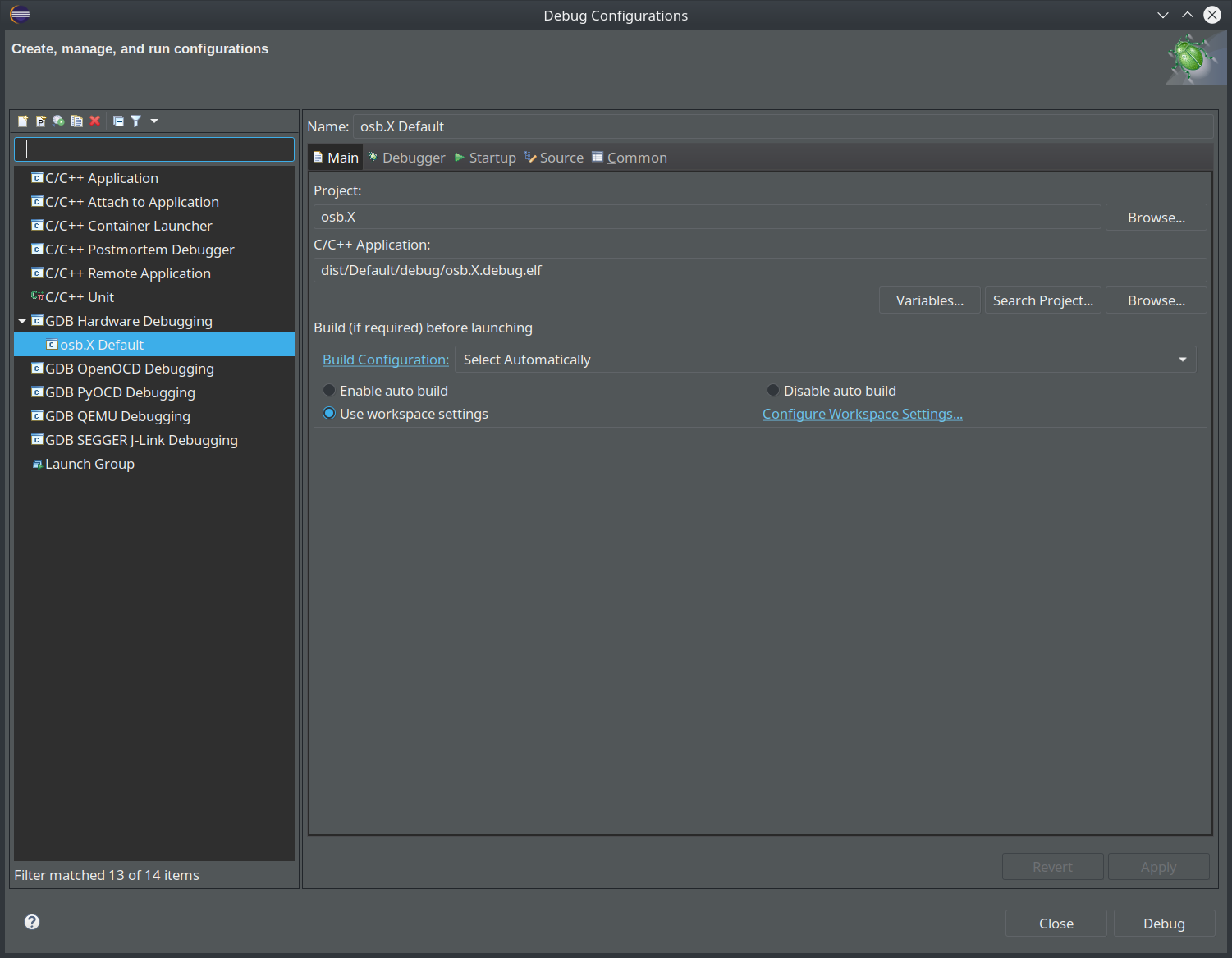Open Select Automatically build configuration dropdown
This screenshot has width=1232, height=958.
pyautogui.click(x=825, y=360)
